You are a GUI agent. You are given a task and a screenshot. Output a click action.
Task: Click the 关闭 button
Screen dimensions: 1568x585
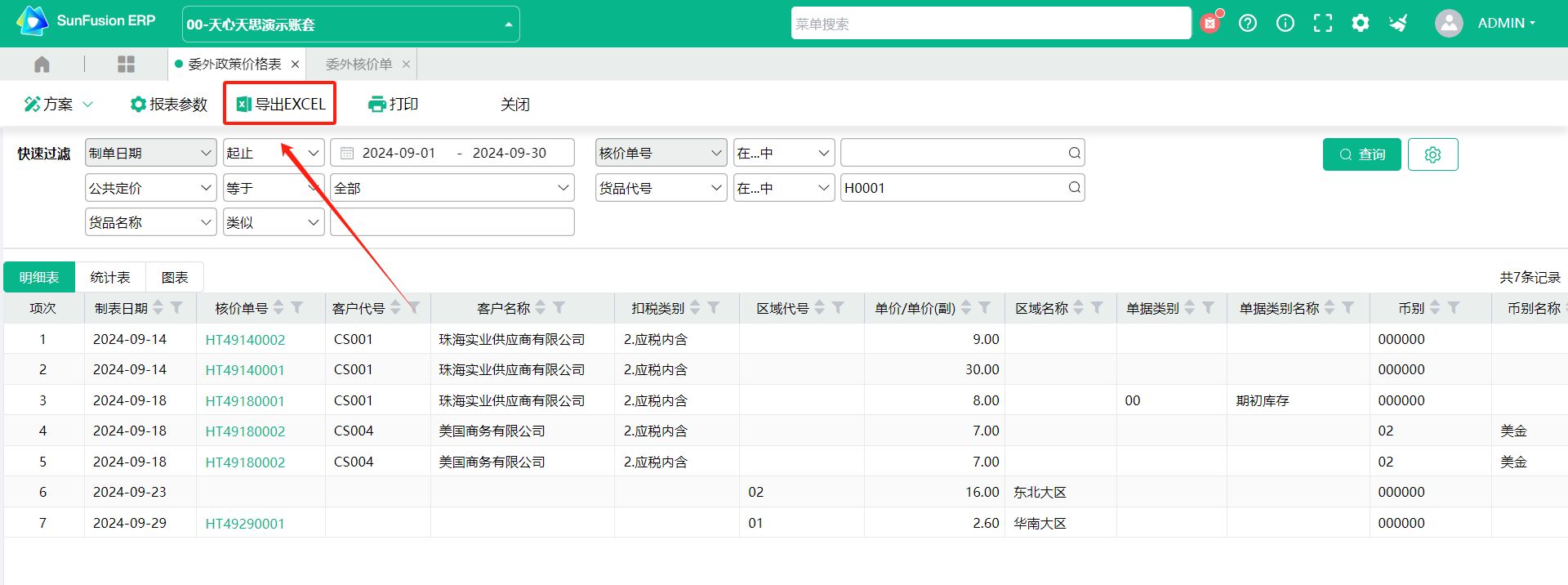(x=515, y=104)
